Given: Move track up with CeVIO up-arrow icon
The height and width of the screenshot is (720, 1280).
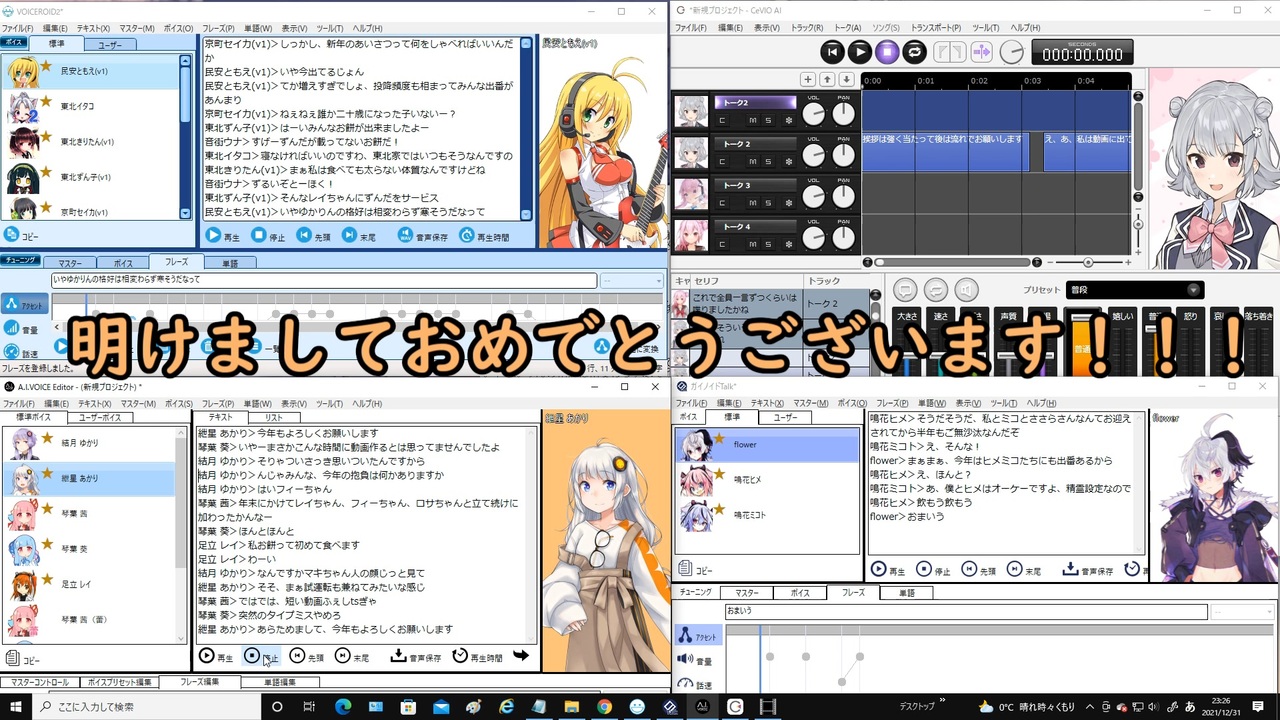Looking at the screenshot, I should [827, 79].
